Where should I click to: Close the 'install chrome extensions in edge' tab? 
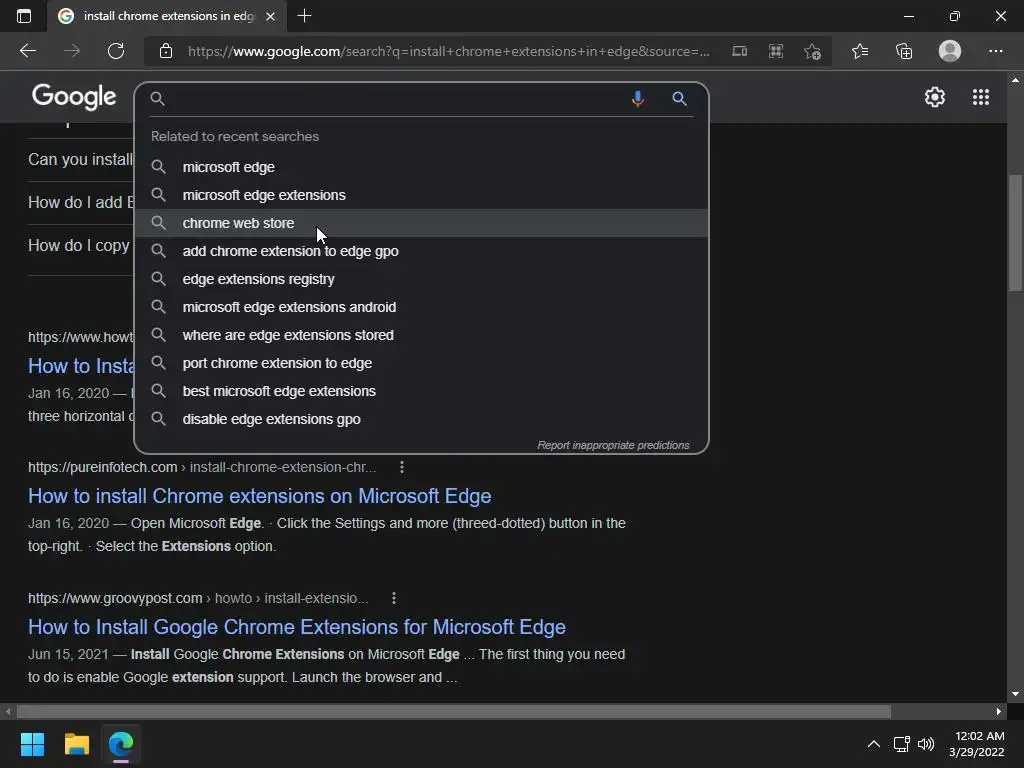tap(270, 16)
